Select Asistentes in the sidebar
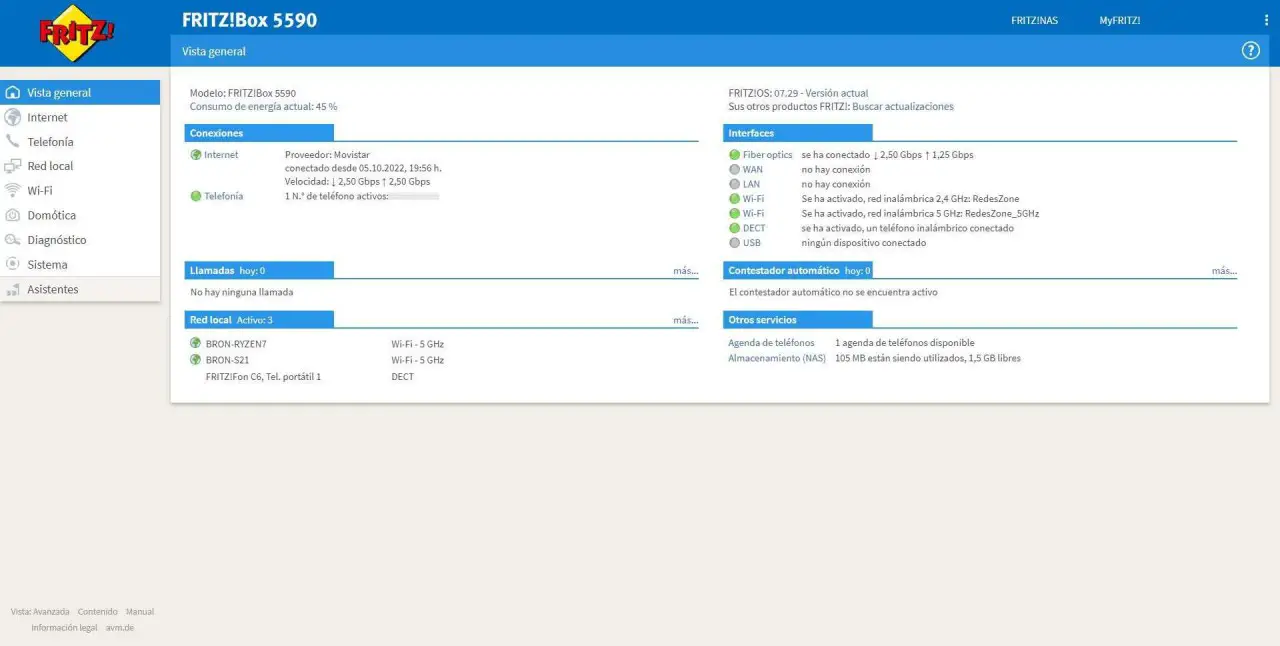 (x=52, y=290)
